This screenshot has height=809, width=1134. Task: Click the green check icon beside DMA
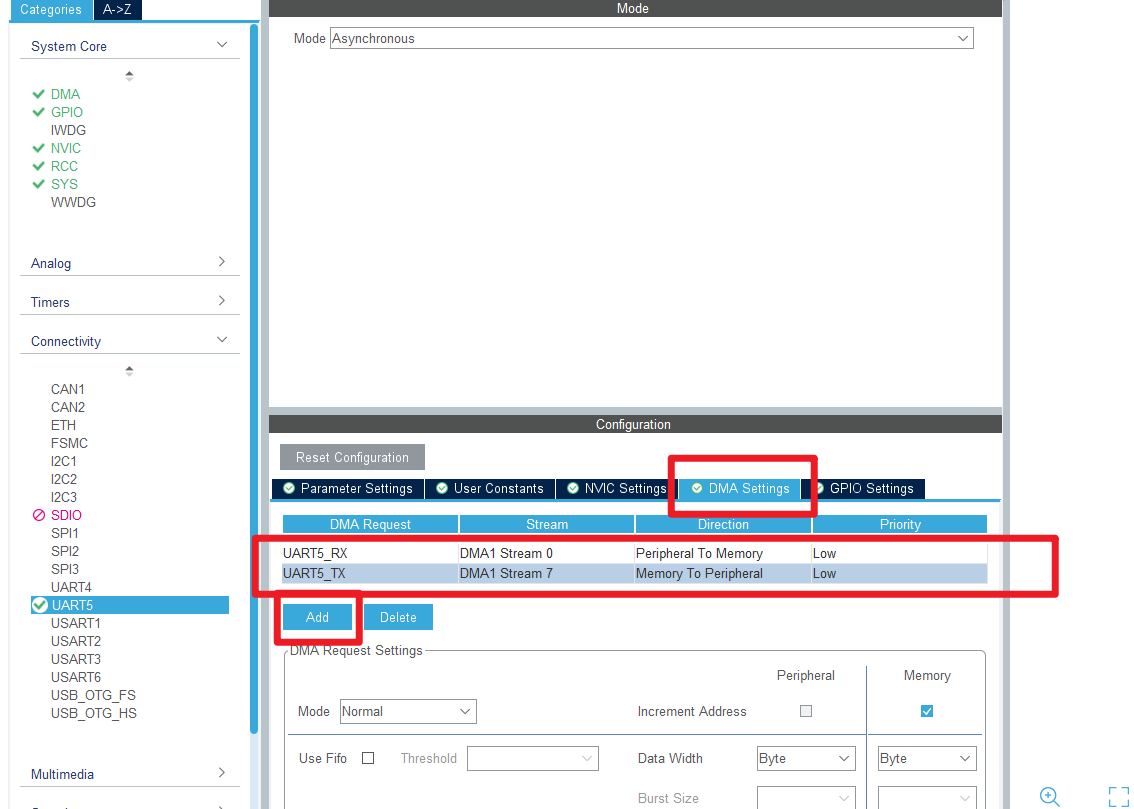[39, 94]
